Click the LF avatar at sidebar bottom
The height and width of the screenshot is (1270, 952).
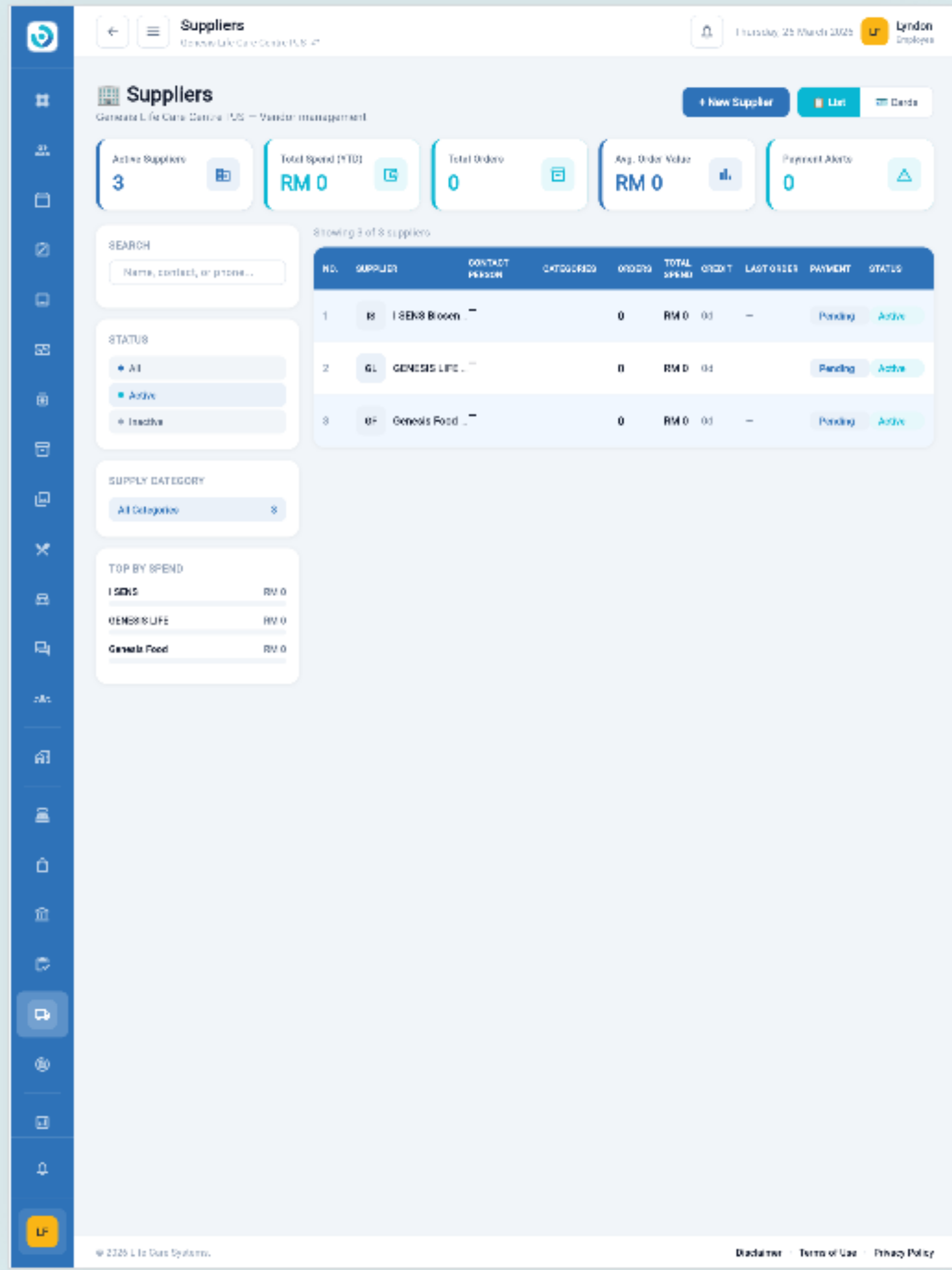click(x=42, y=1232)
